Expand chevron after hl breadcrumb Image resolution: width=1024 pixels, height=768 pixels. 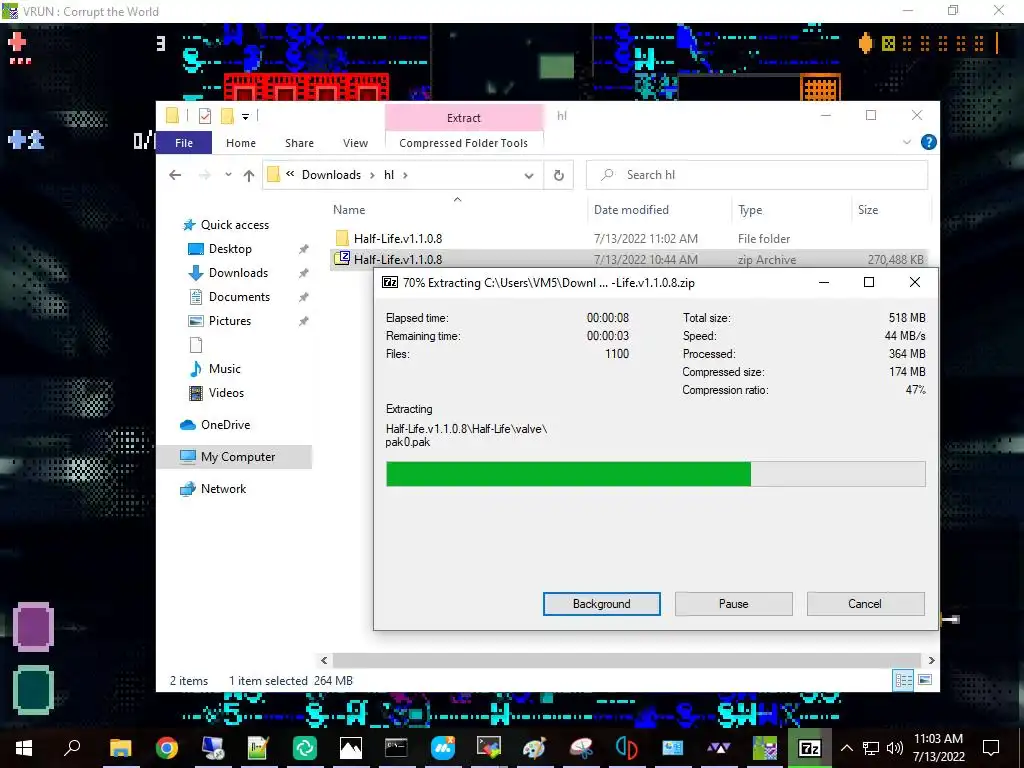[406, 175]
